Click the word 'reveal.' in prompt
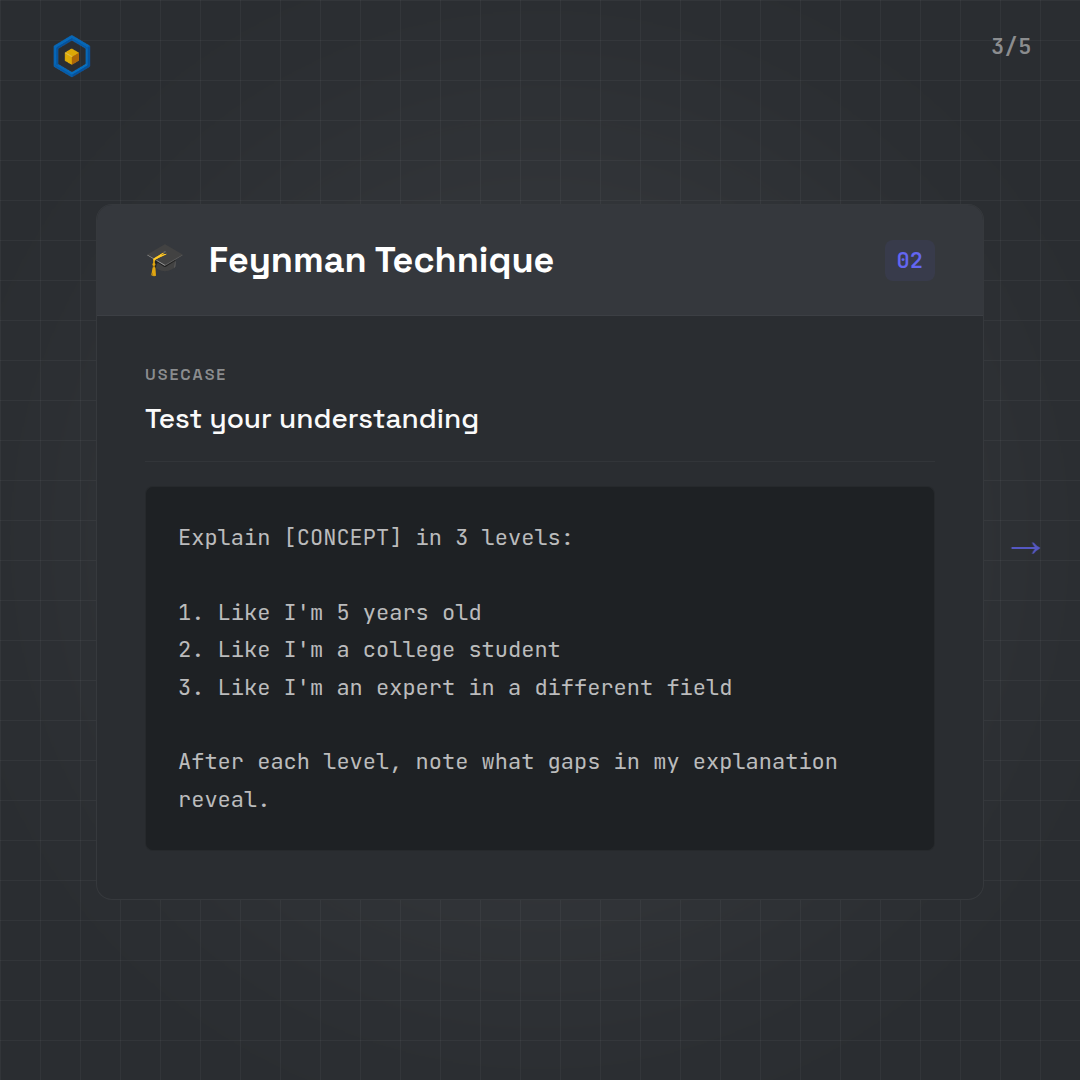 tap(224, 800)
